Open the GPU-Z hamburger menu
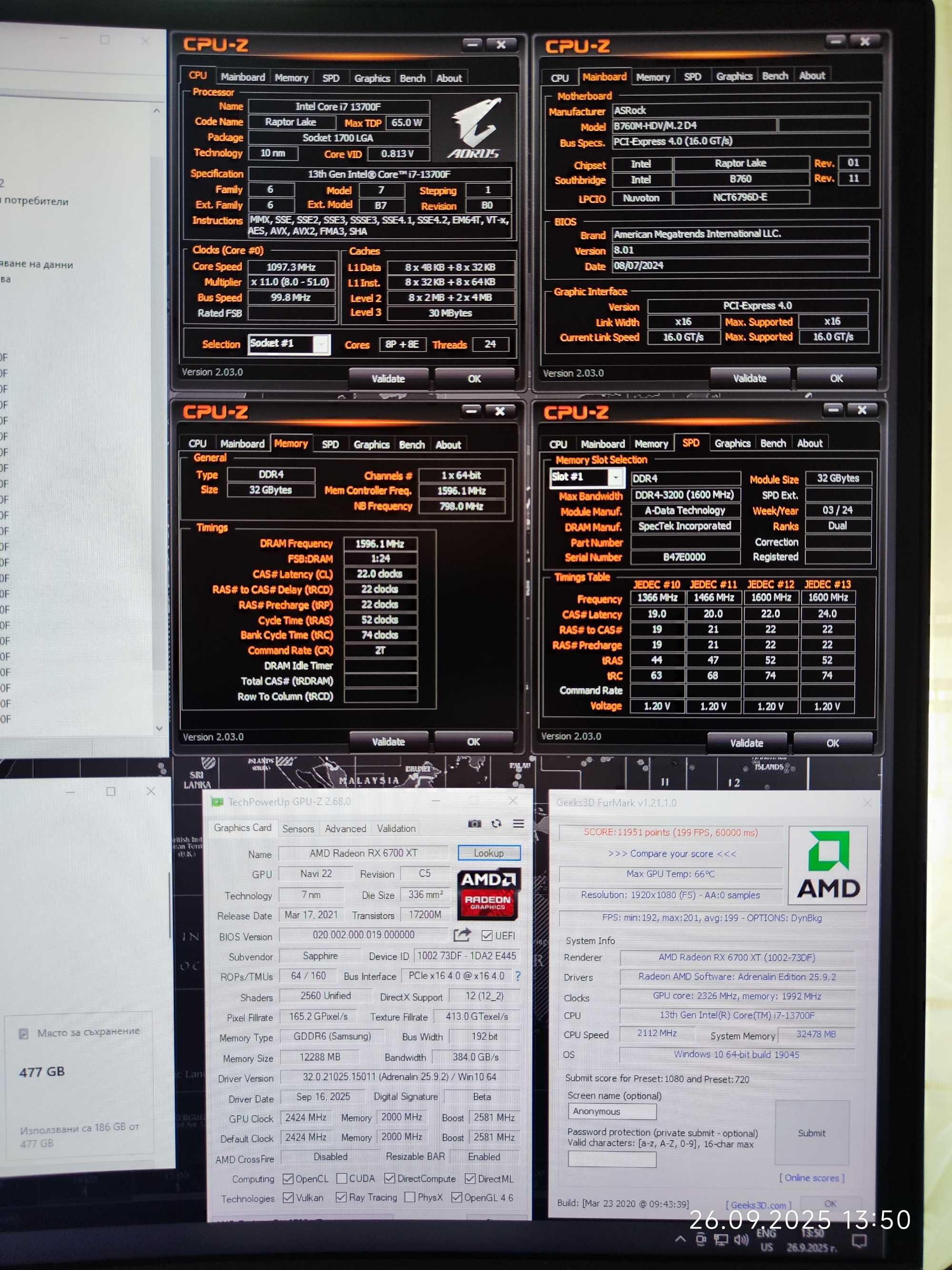The width and height of the screenshot is (952, 1270). pyautogui.click(x=518, y=823)
